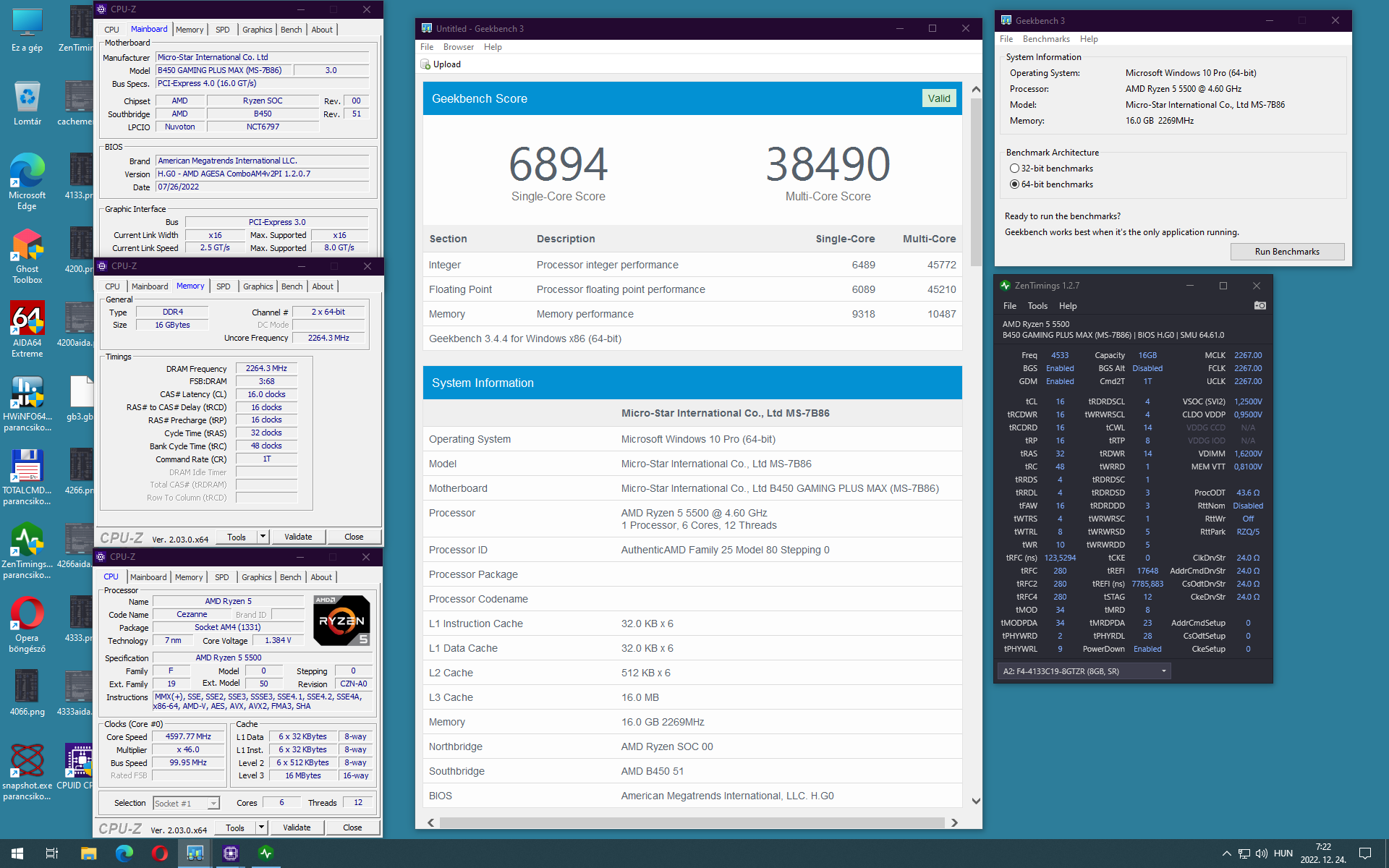Viewport: 1389px width, 868px height.
Task: Click the HUN language indicator
Action: 1283,854
